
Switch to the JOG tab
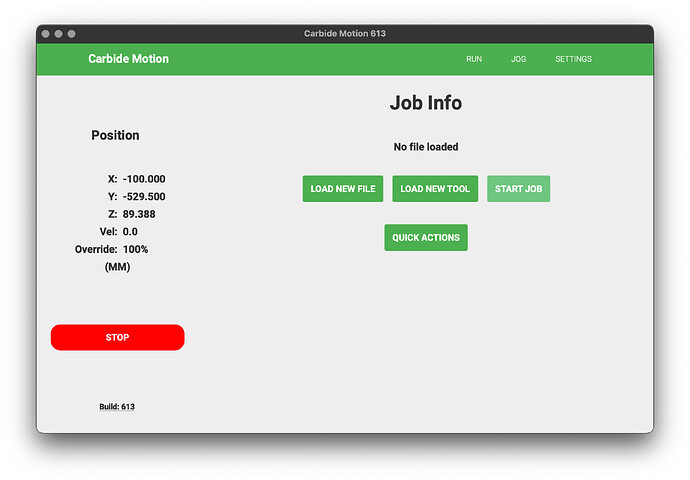pyautogui.click(x=518, y=59)
